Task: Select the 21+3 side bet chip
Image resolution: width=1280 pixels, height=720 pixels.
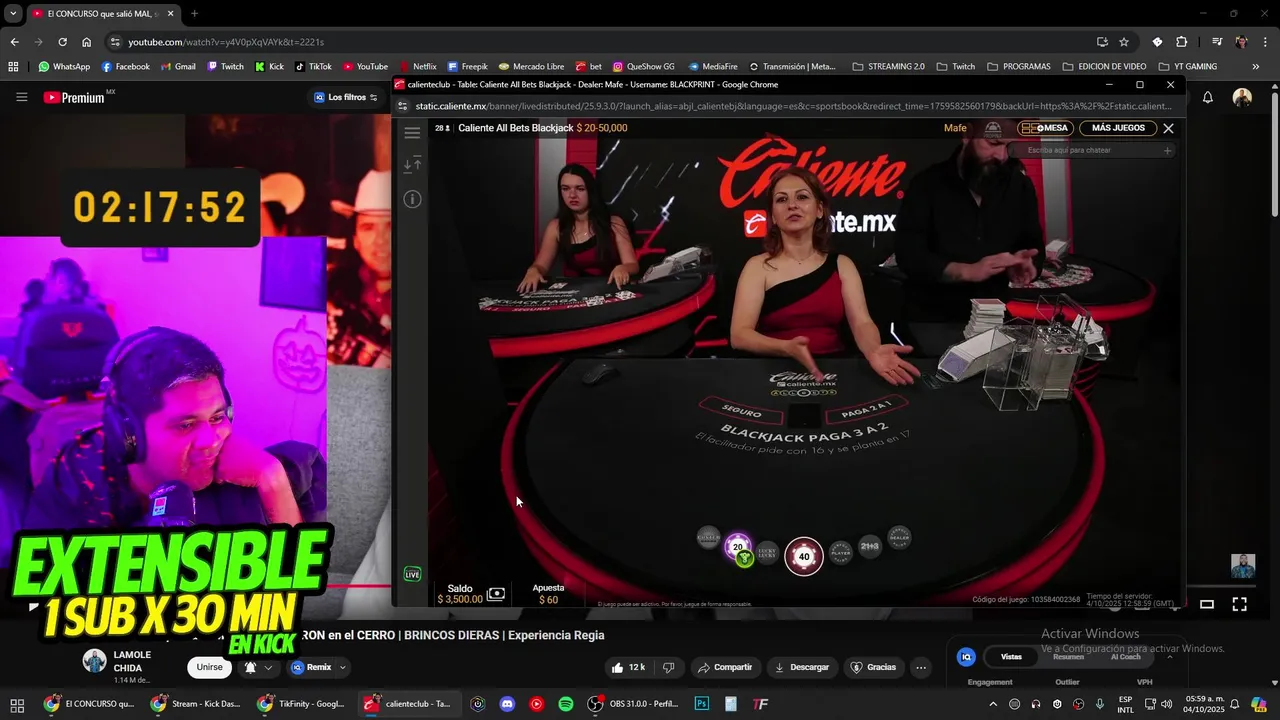Action: pos(870,546)
